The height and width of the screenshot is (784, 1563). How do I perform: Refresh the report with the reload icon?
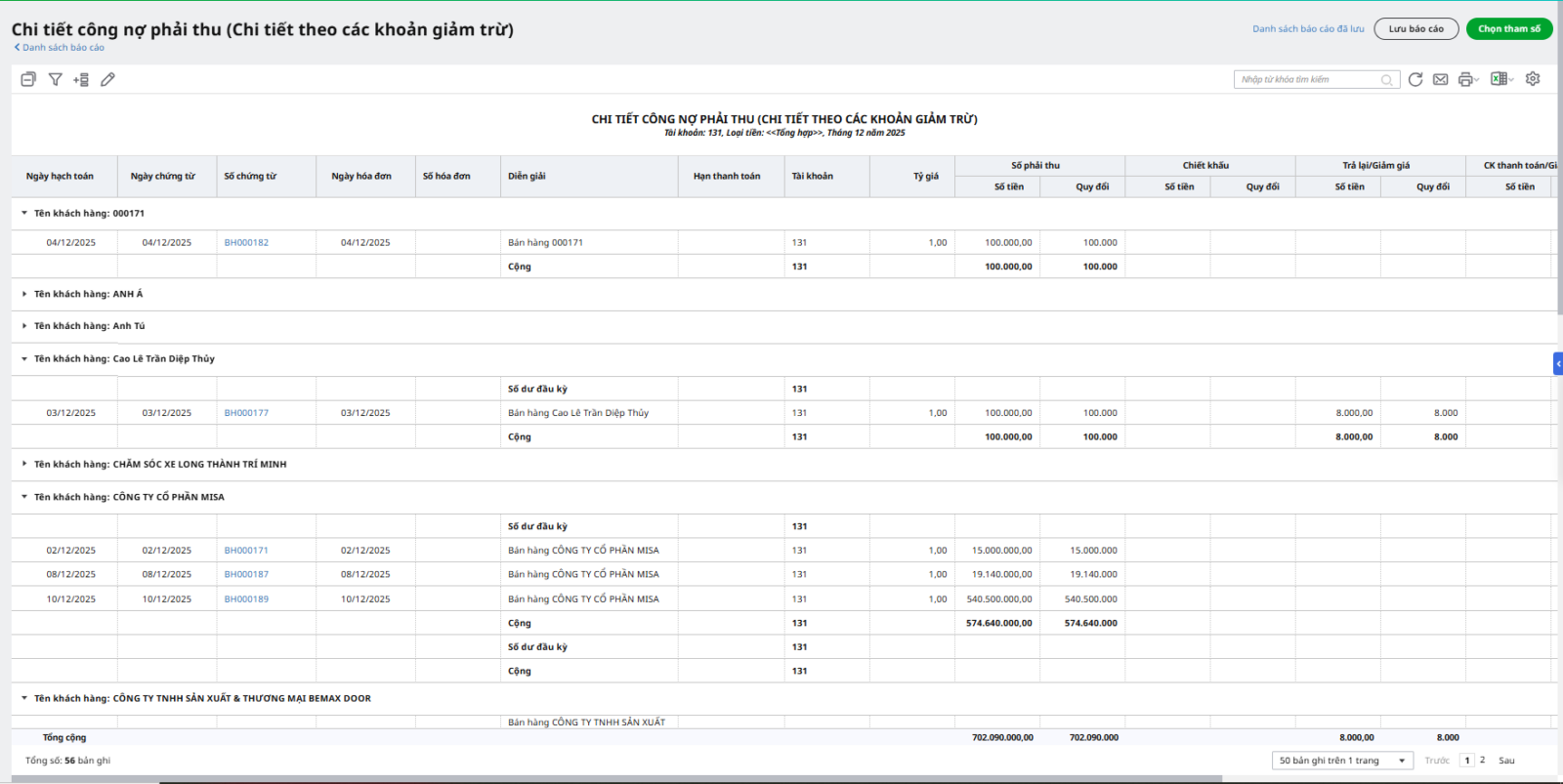pos(1415,79)
